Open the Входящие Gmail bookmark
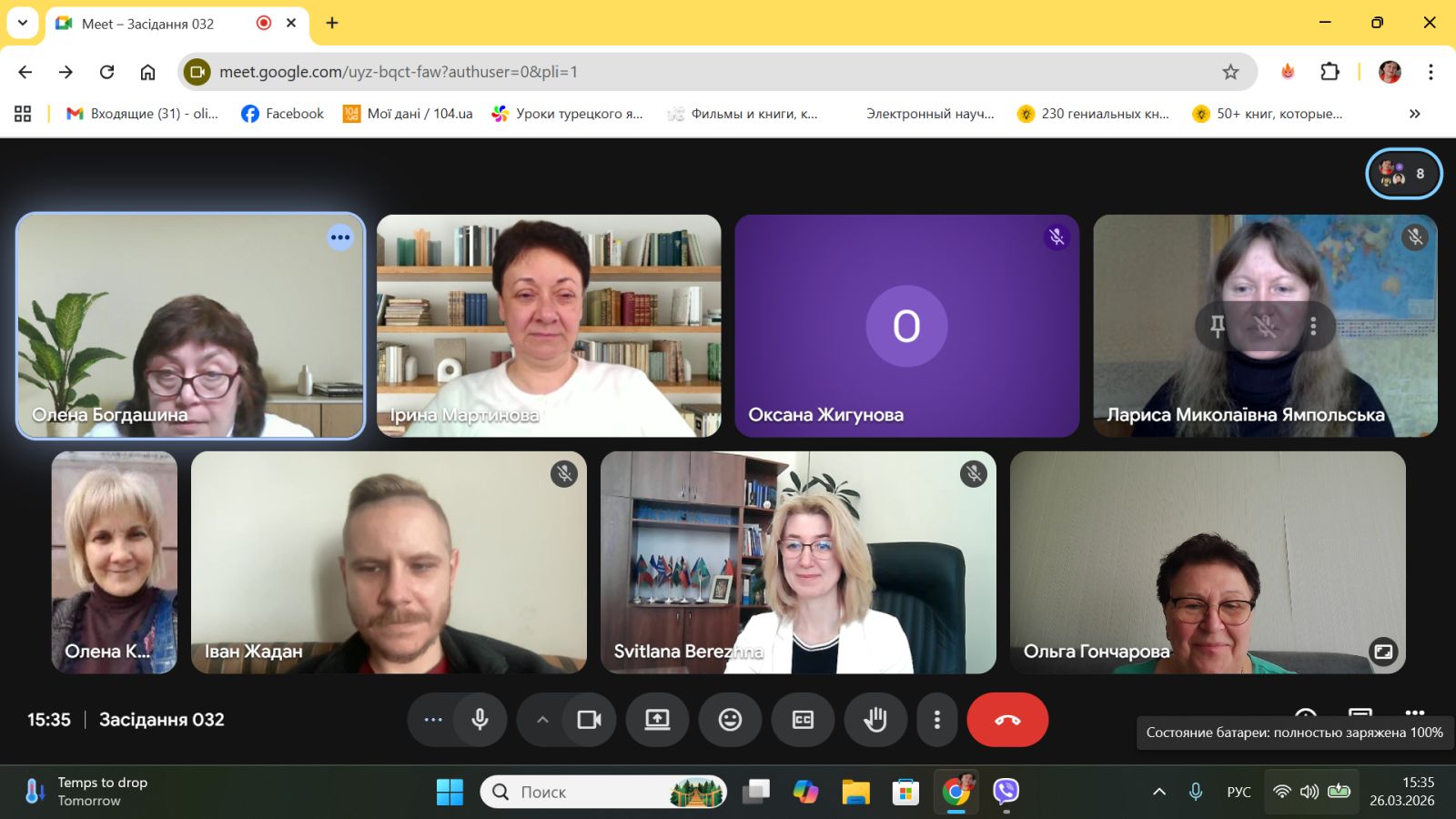Image resolution: width=1456 pixels, height=819 pixels. [142, 114]
